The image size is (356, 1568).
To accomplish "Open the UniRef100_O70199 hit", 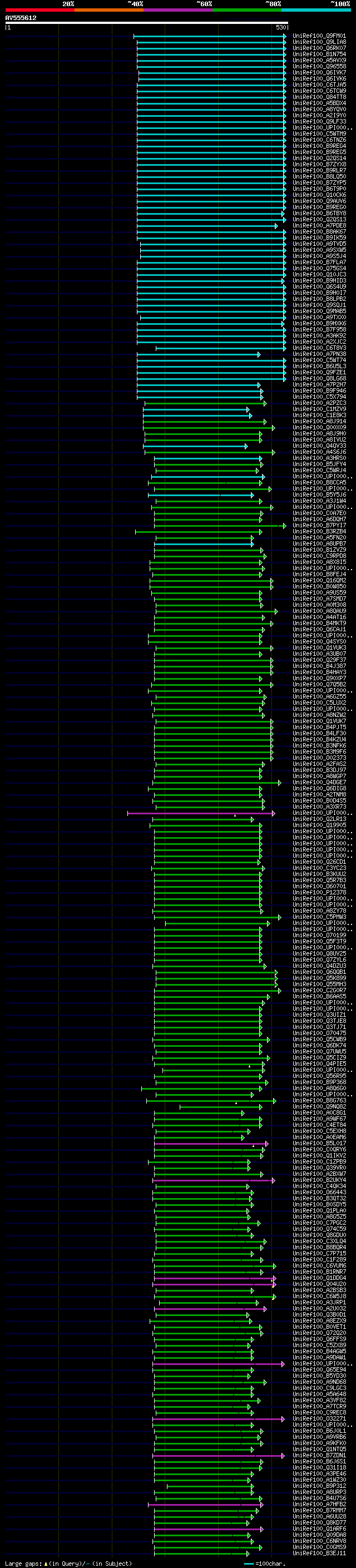I will [x=319, y=935].
